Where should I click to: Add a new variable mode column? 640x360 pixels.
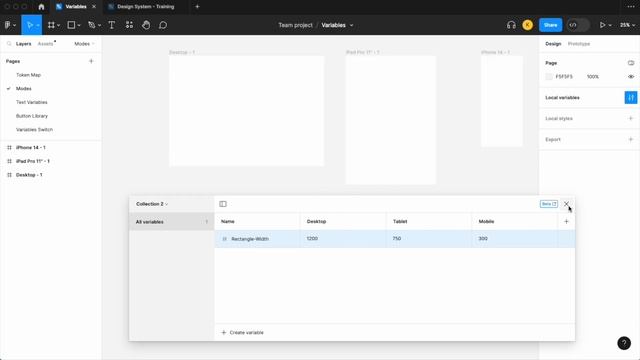[566, 222]
